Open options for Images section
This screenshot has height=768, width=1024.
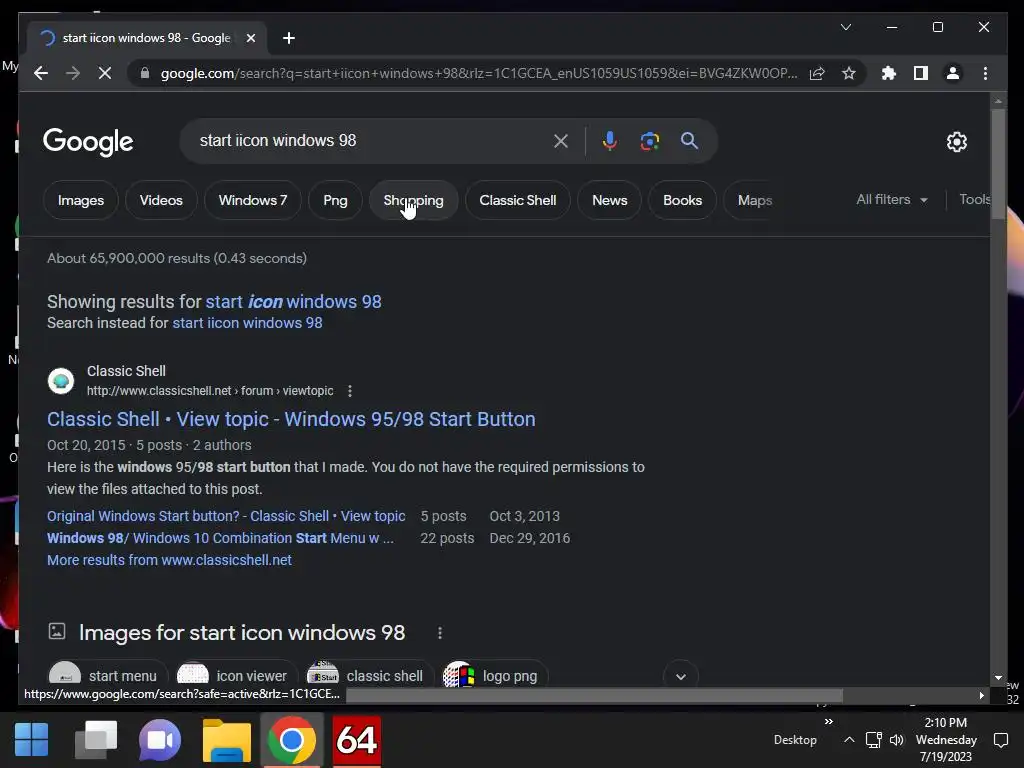tap(440, 633)
